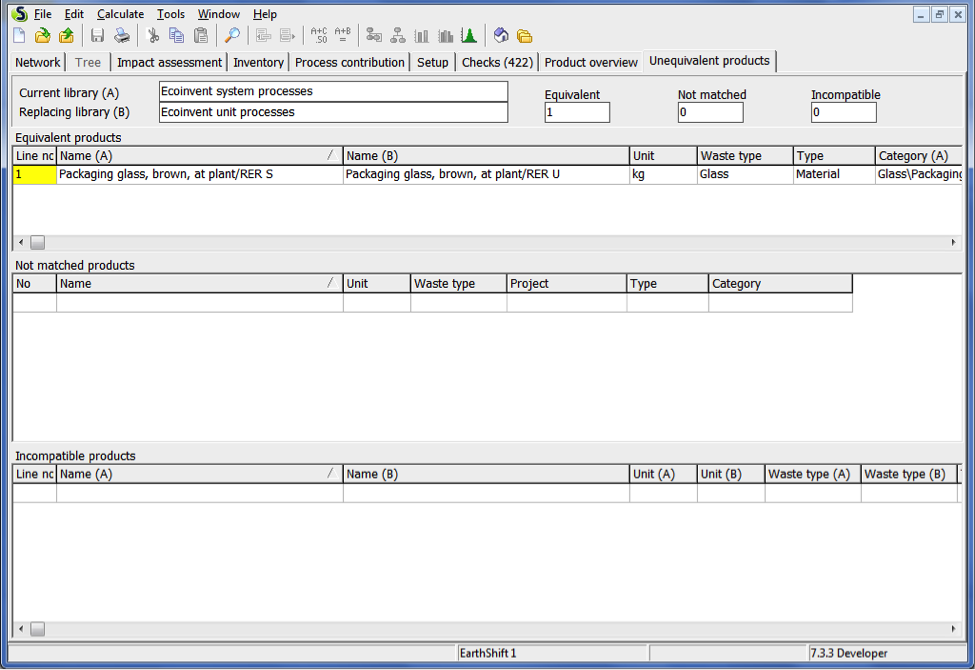The width and height of the screenshot is (975, 670).
Task: Click Equivalent products scrollbar right arrow
Action: (x=953, y=242)
